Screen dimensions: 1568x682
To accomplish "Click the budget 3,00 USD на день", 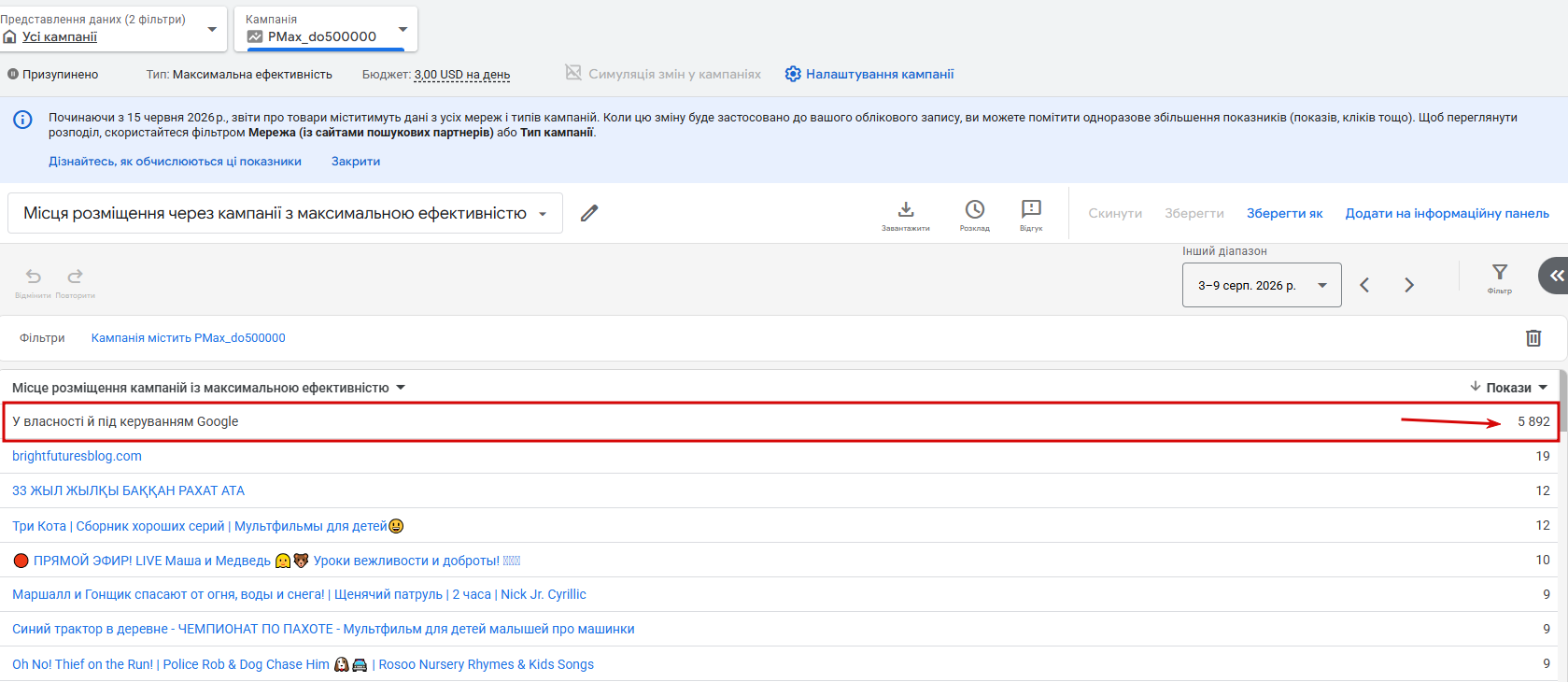I will pyautogui.click(x=462, y=75).
